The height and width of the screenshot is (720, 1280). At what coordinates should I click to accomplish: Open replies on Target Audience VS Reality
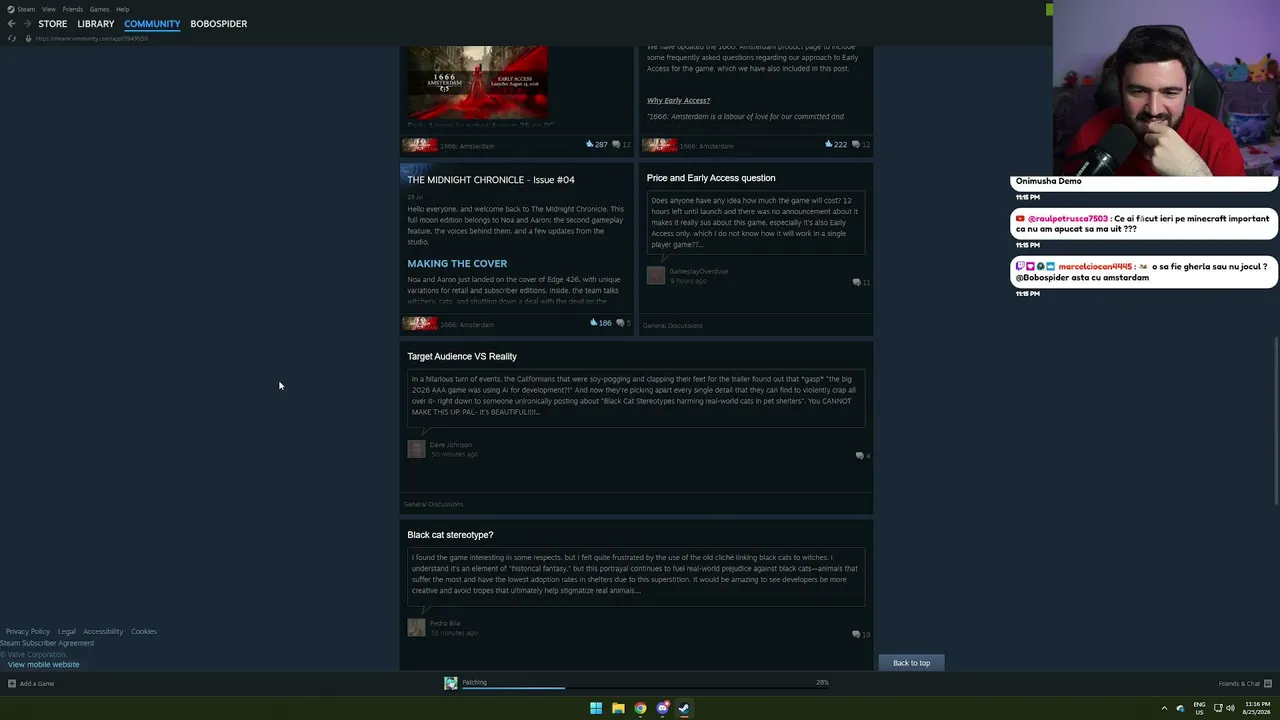pyautogui.click(x=862, y=456)
